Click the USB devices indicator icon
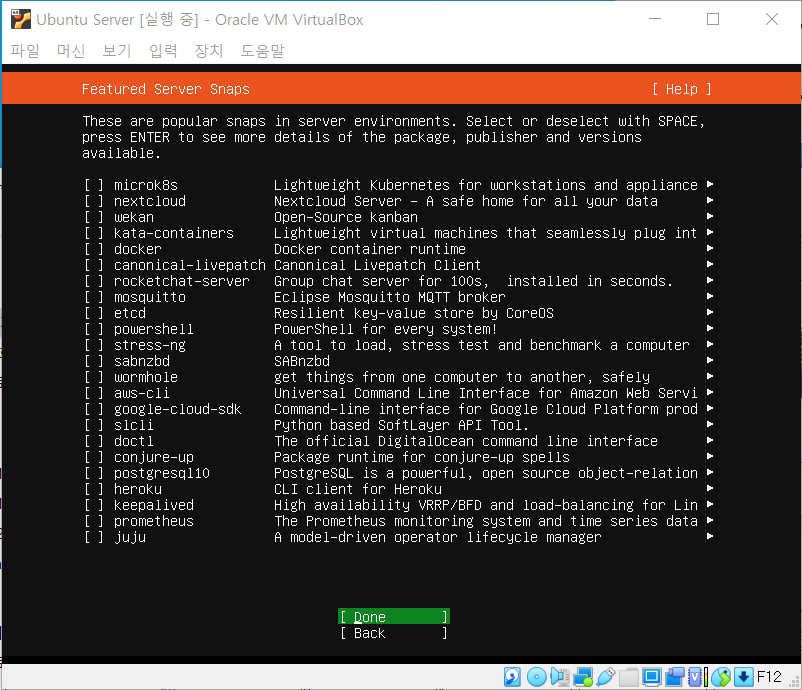This screenshot has width=802, height=690. (606, 677)
